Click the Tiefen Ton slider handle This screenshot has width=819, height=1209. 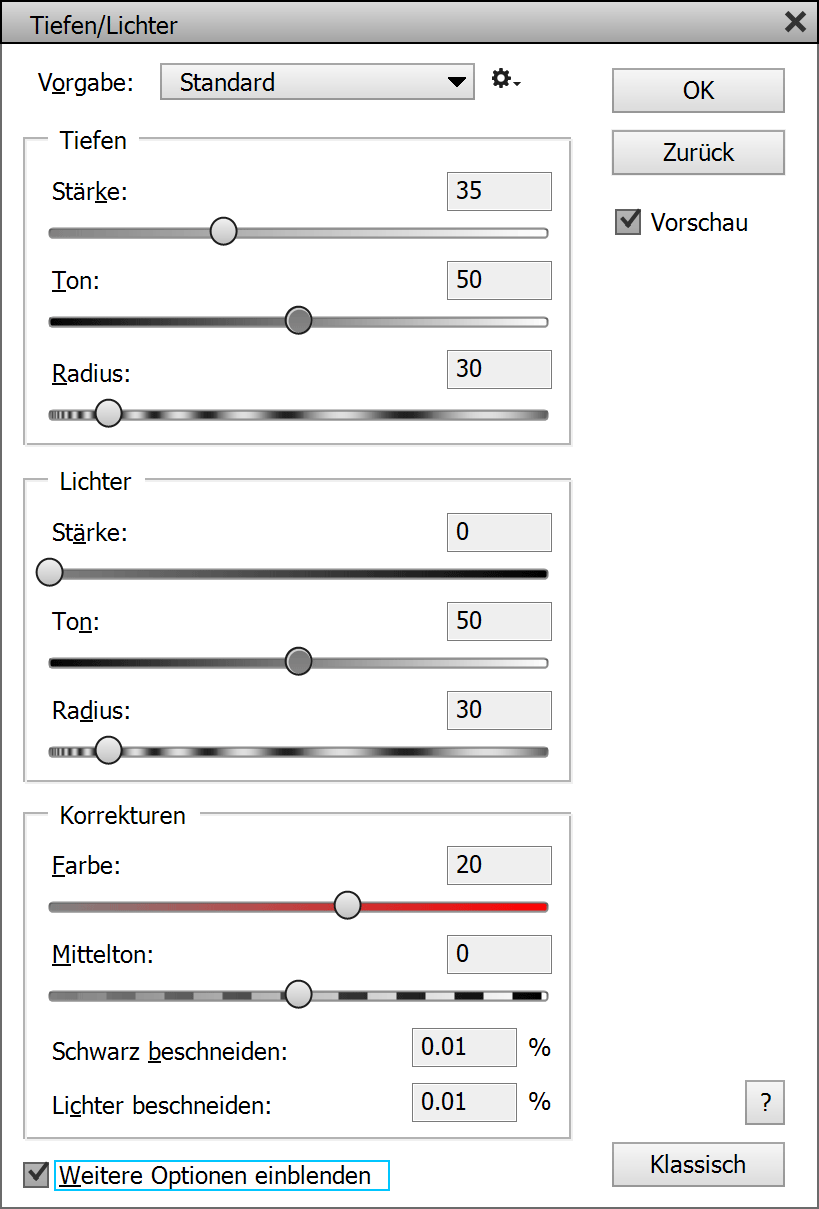(x=298, y=321)
